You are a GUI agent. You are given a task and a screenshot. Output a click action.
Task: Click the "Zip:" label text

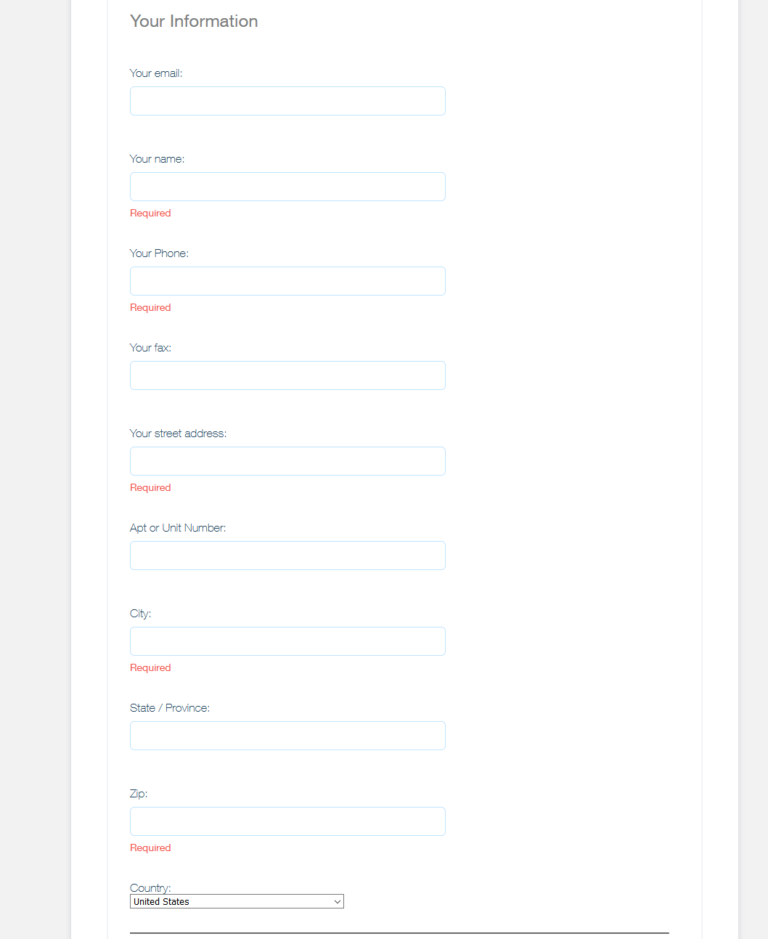[139, 793]
